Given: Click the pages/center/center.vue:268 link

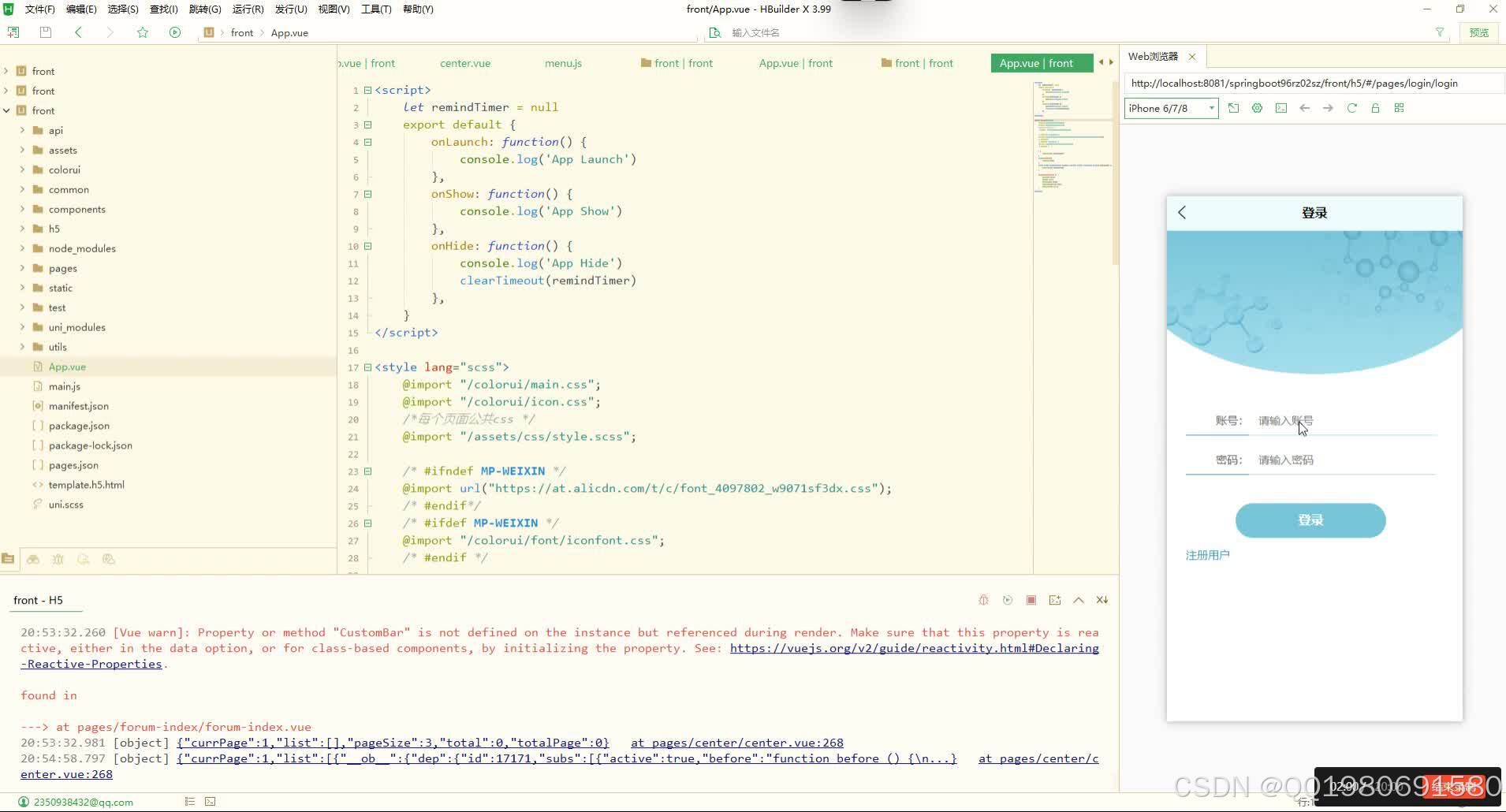Looking at the screenshot, I should pyautogui.click(x=737, y=743).
